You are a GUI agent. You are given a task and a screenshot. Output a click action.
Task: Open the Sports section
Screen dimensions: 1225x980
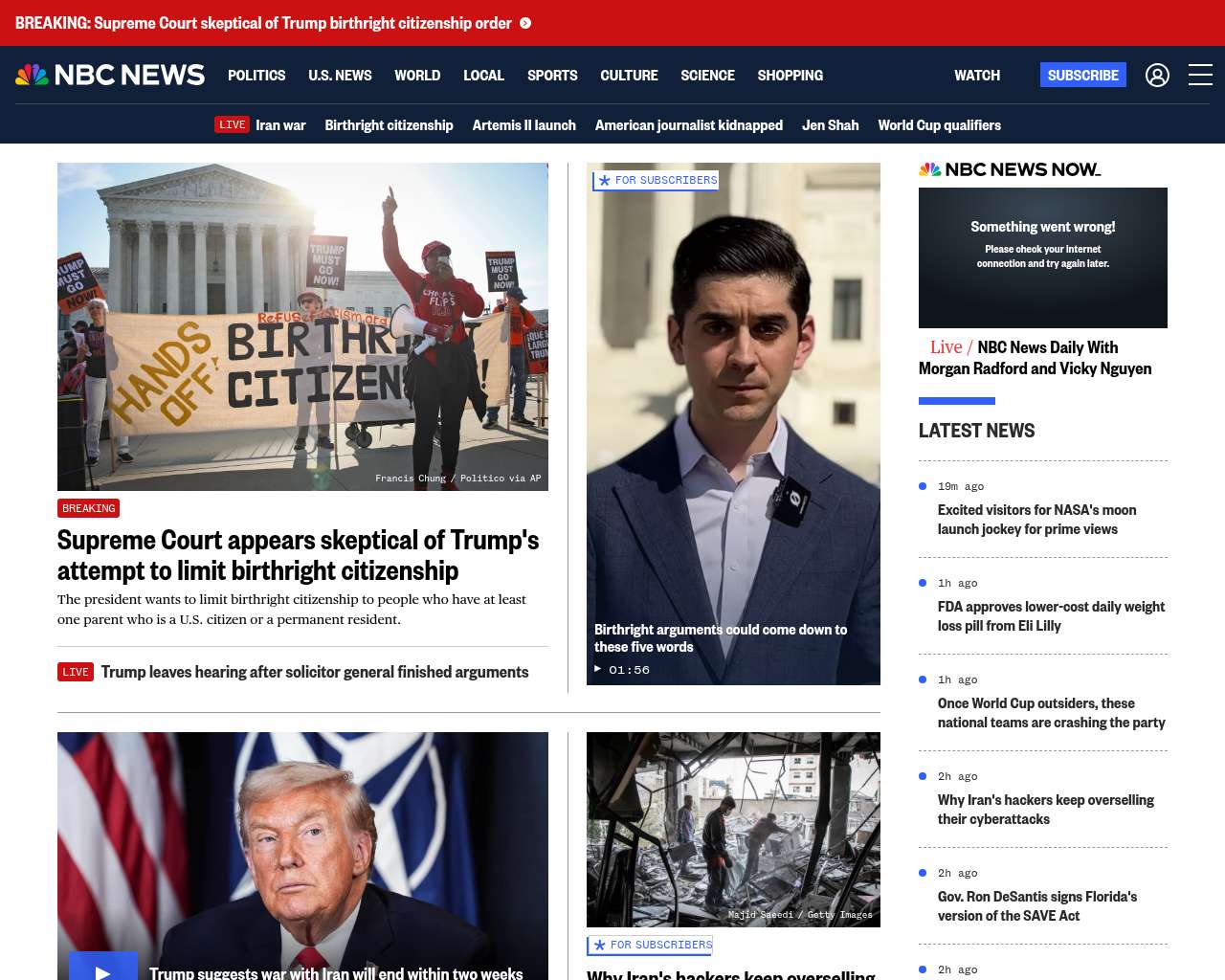pyautogui.click(x=552, y=75)
